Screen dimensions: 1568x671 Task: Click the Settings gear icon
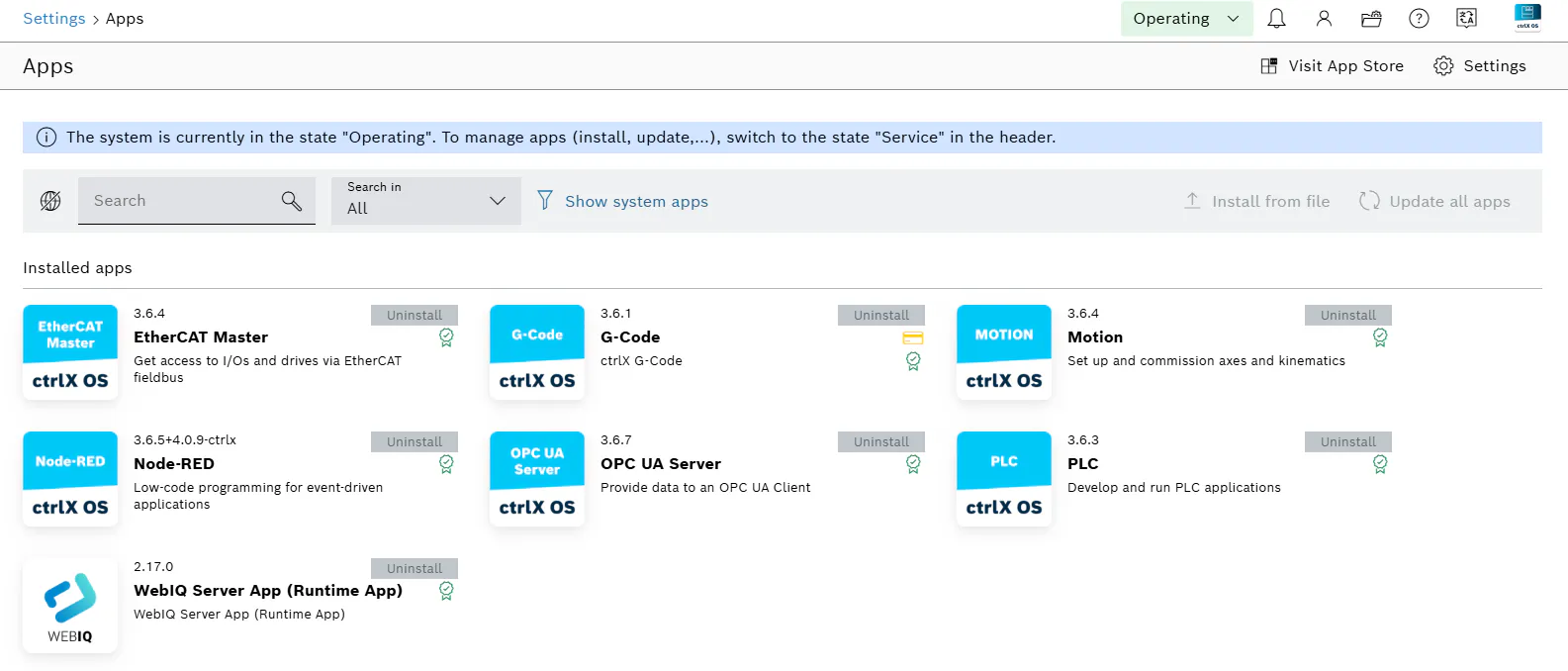coord(1443,66)
